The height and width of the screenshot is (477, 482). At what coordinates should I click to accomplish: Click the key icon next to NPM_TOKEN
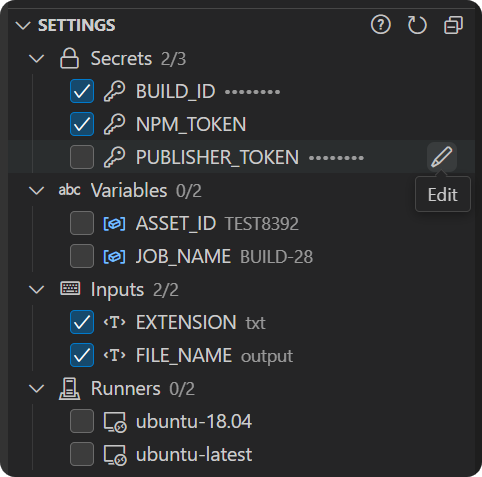tap(114, 124)
